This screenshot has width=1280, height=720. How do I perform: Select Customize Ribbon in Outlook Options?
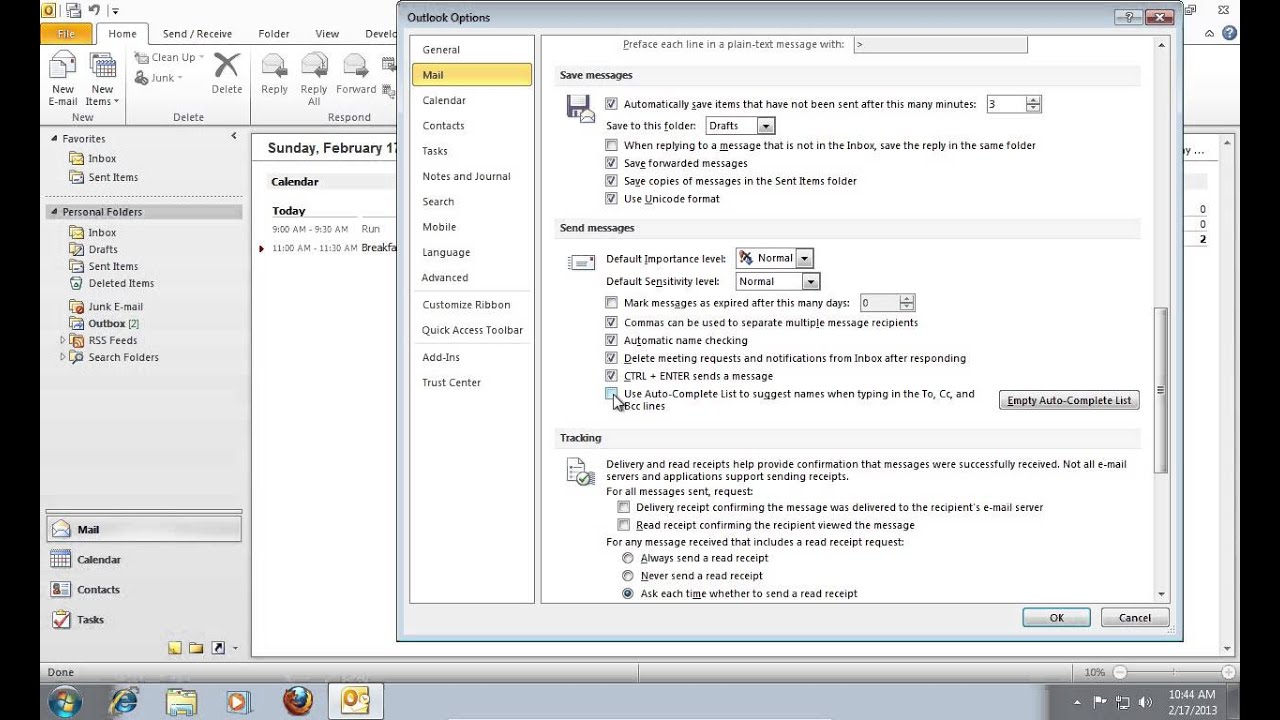472,305
